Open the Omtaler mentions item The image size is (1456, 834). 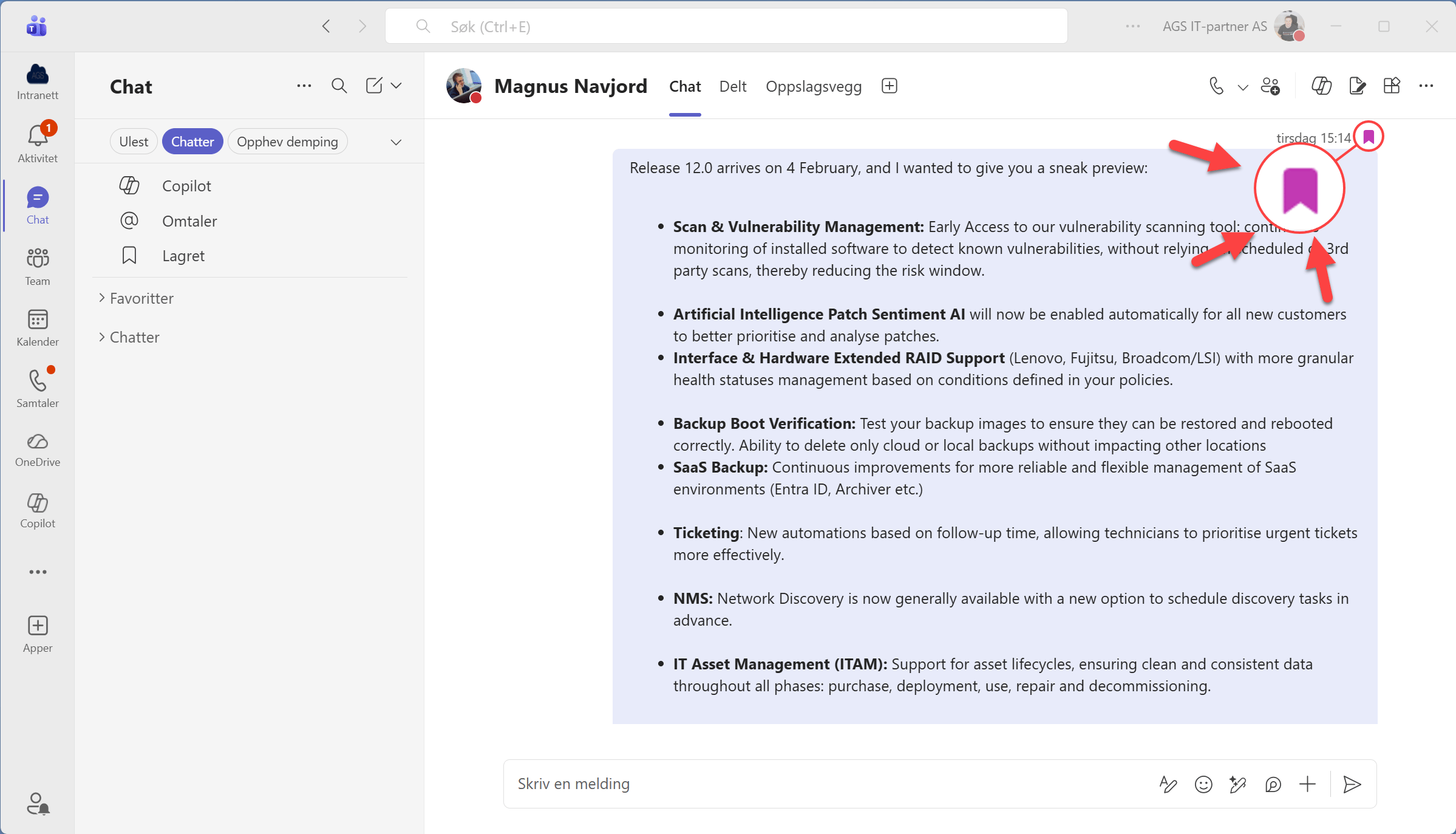189,221
